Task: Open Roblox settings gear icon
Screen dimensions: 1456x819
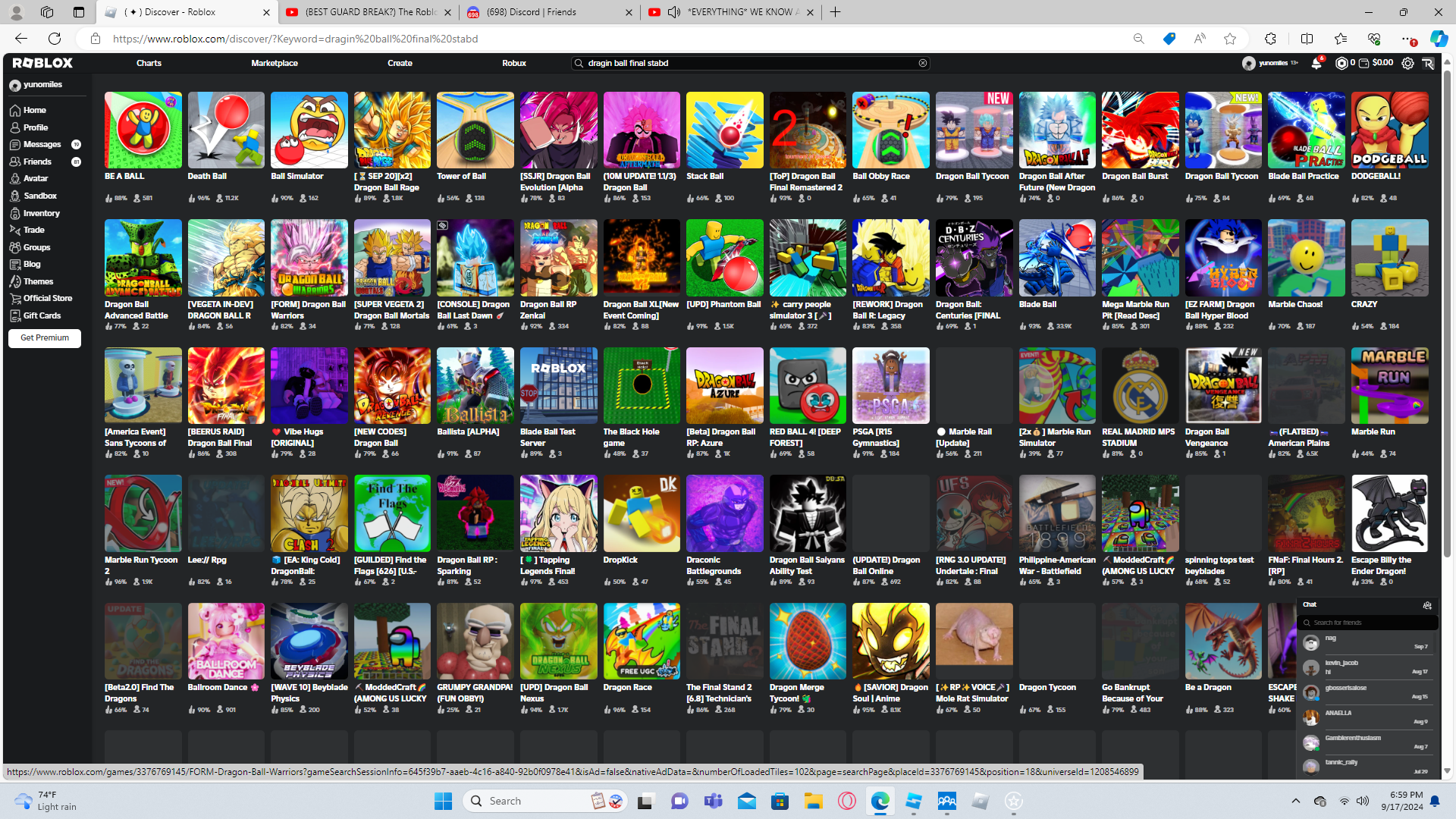Action: (1407, 64)
